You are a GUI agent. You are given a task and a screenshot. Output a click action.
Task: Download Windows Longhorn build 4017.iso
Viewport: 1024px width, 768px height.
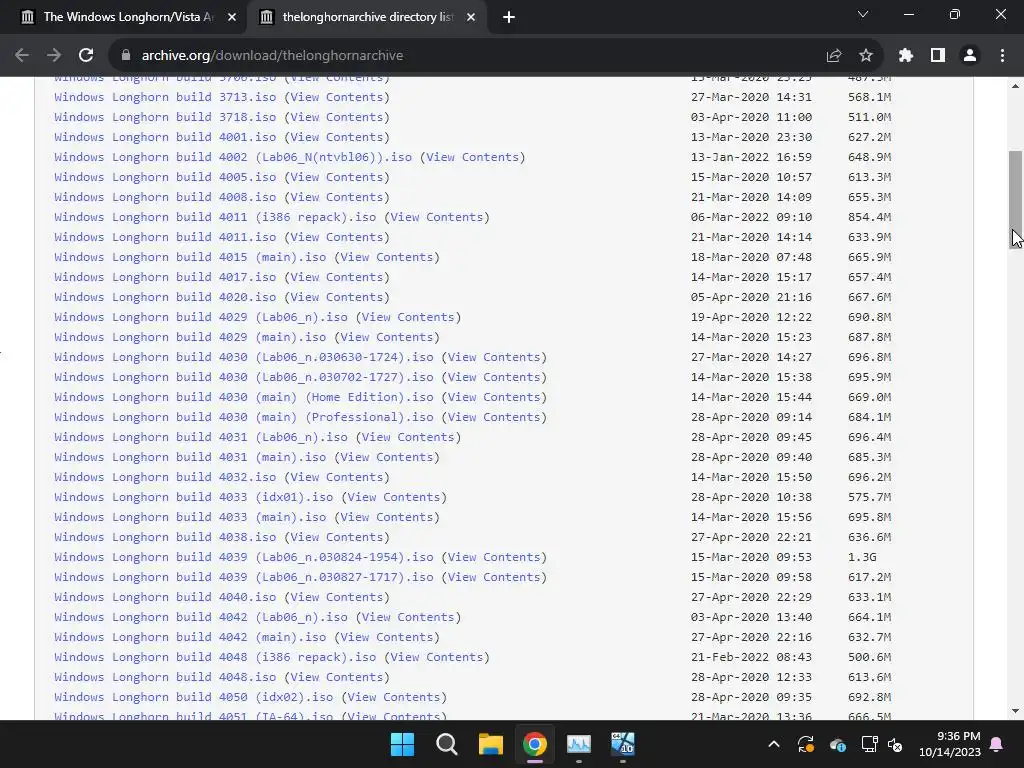pos(165,278)
